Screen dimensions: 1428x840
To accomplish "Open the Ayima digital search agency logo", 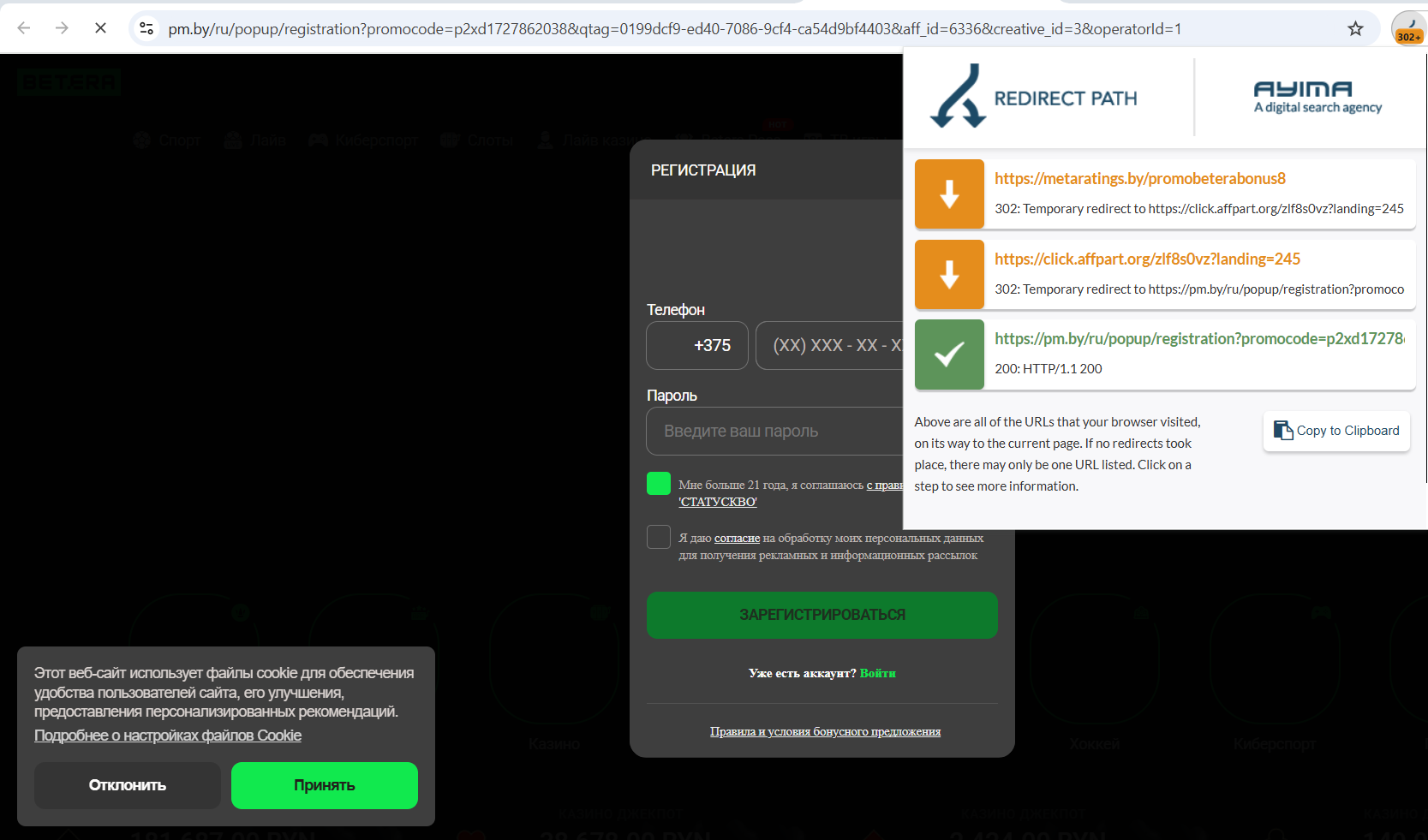I will click(x=1317, y=97).
